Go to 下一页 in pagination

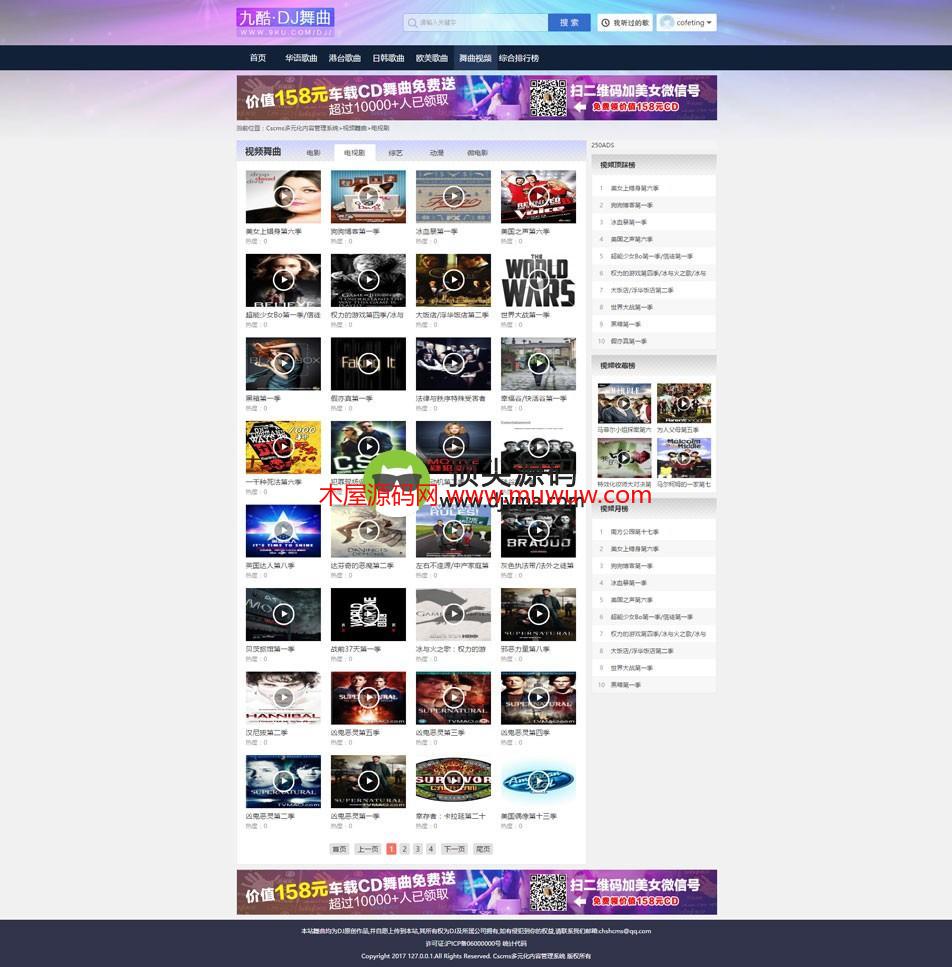coord(454,849)
